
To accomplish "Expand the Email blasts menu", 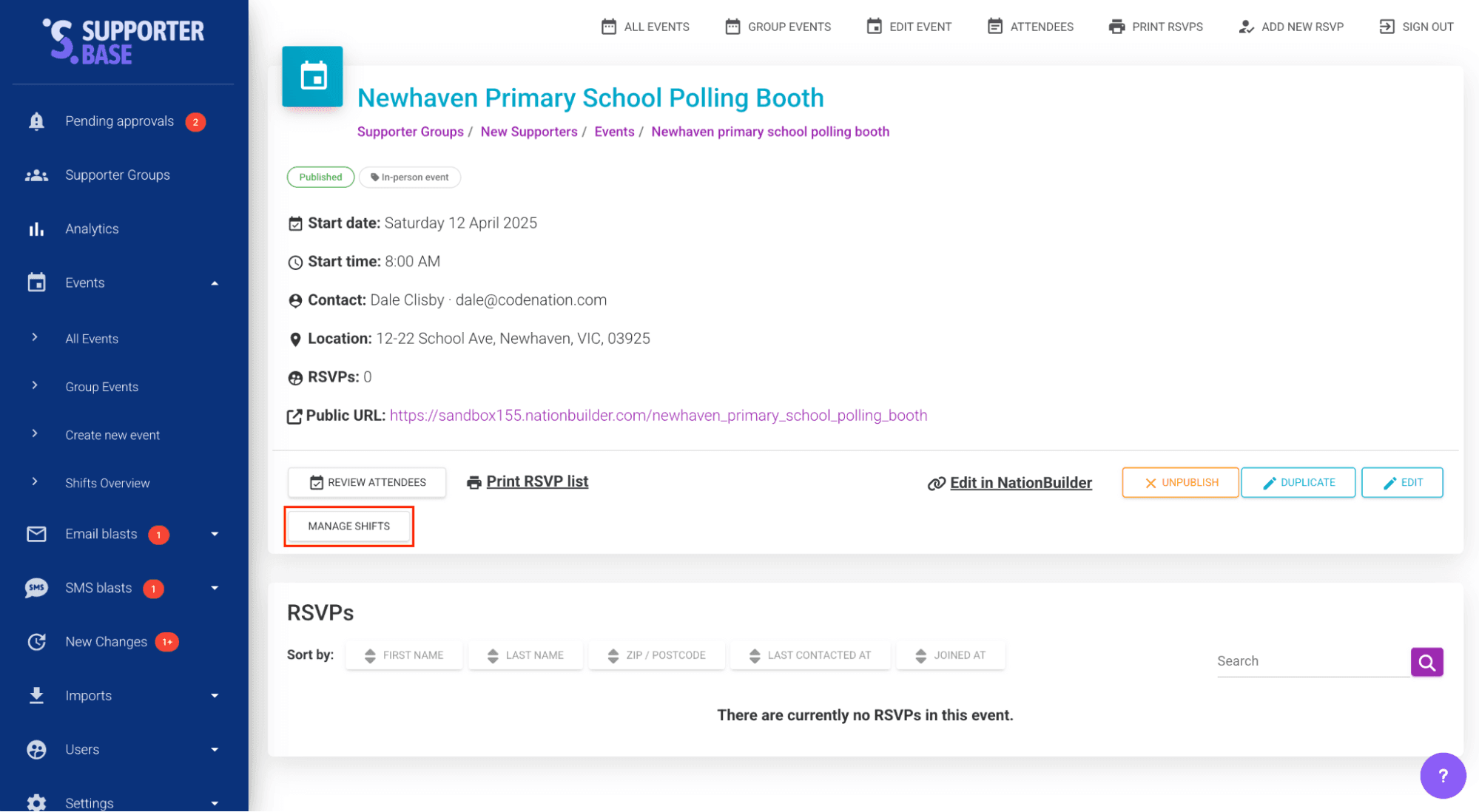I will pos(215,534).
